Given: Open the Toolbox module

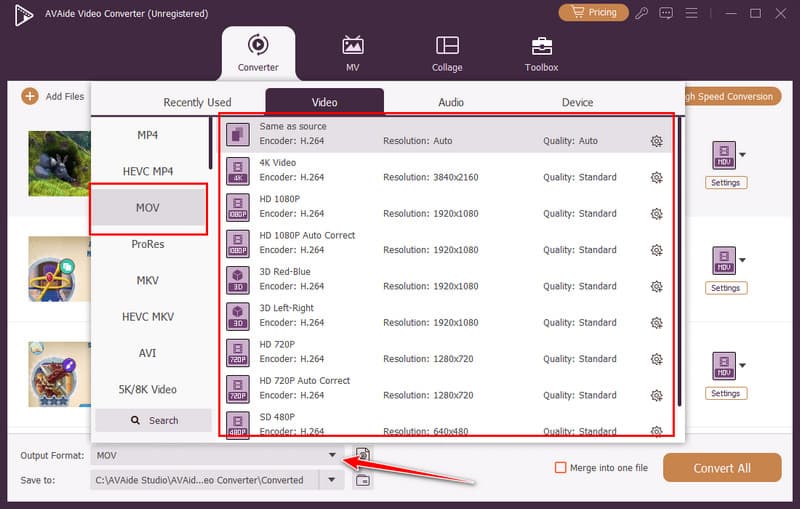Looking at the screenshot, I should [x=542, y=53].
